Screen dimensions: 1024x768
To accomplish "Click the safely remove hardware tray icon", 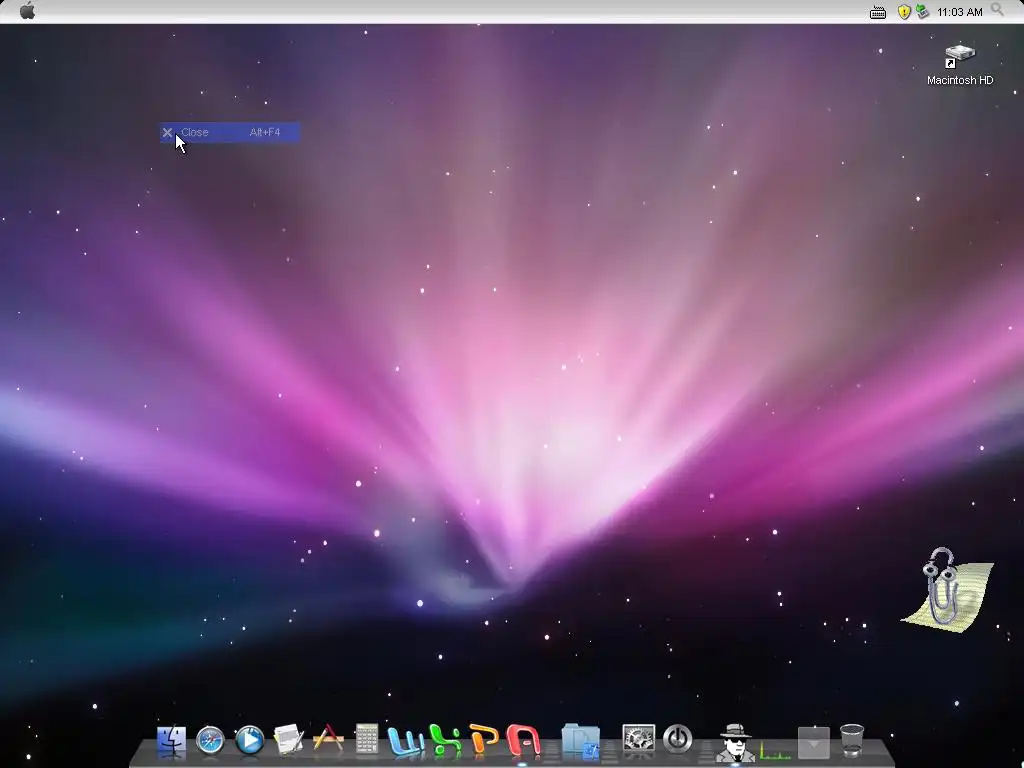I will pyautogui.click(x=922, y=11).
